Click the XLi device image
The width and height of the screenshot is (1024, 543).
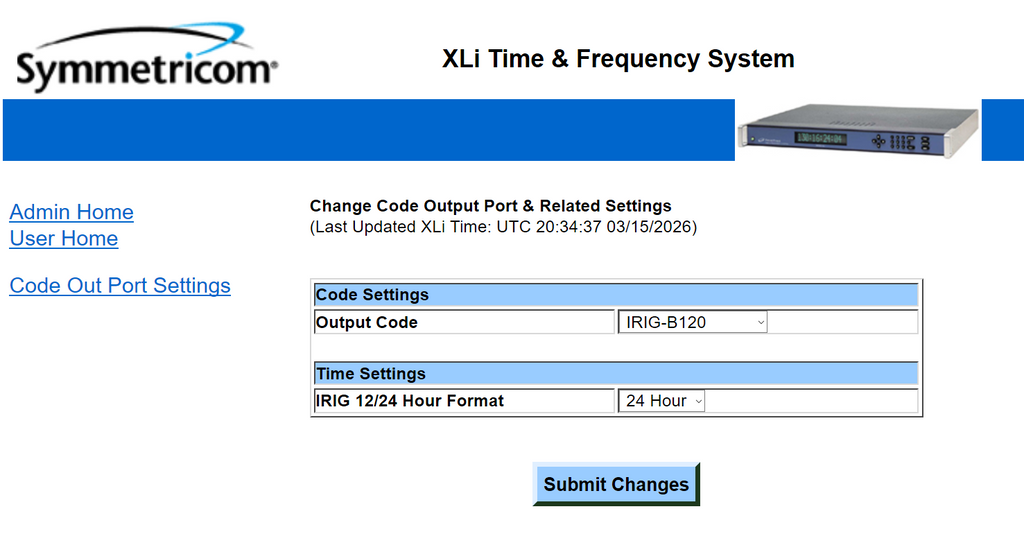(x=858, y=130)
